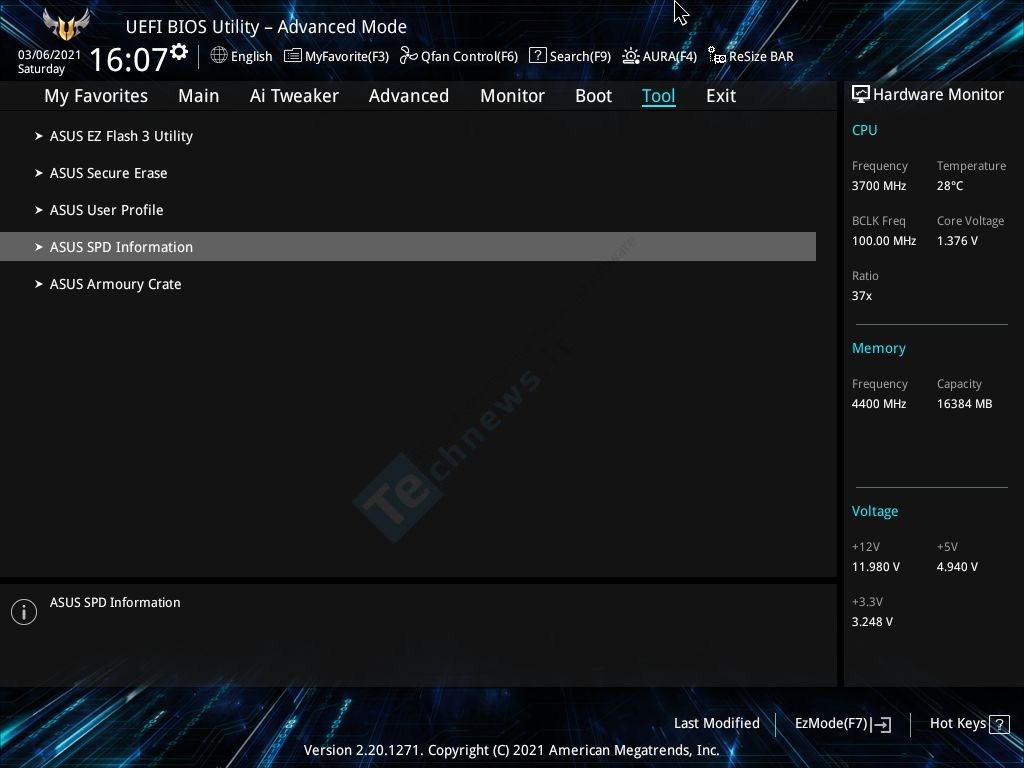Click the TUF logo emblem

(66, 24)
